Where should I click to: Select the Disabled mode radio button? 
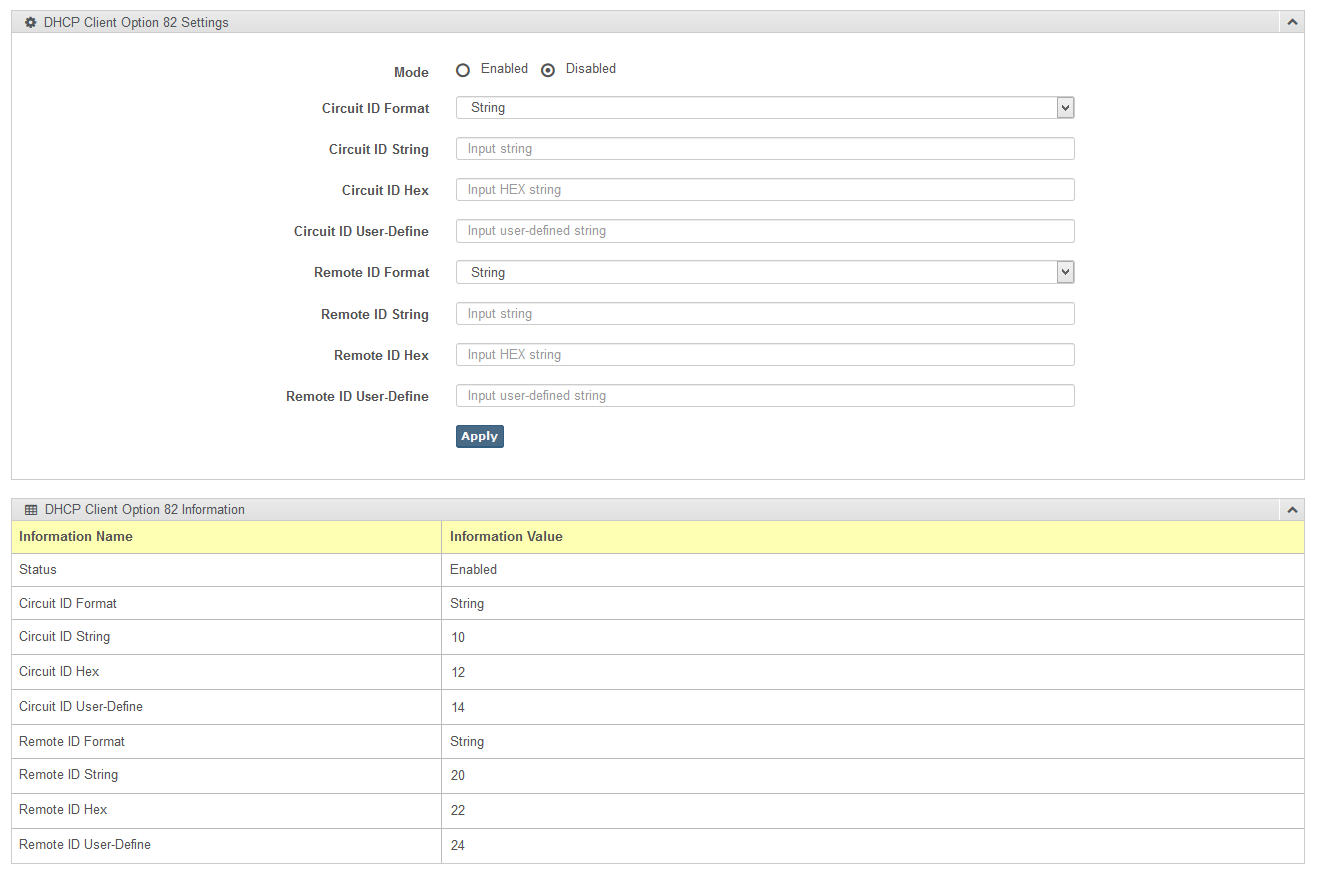(x=548, y=70)
